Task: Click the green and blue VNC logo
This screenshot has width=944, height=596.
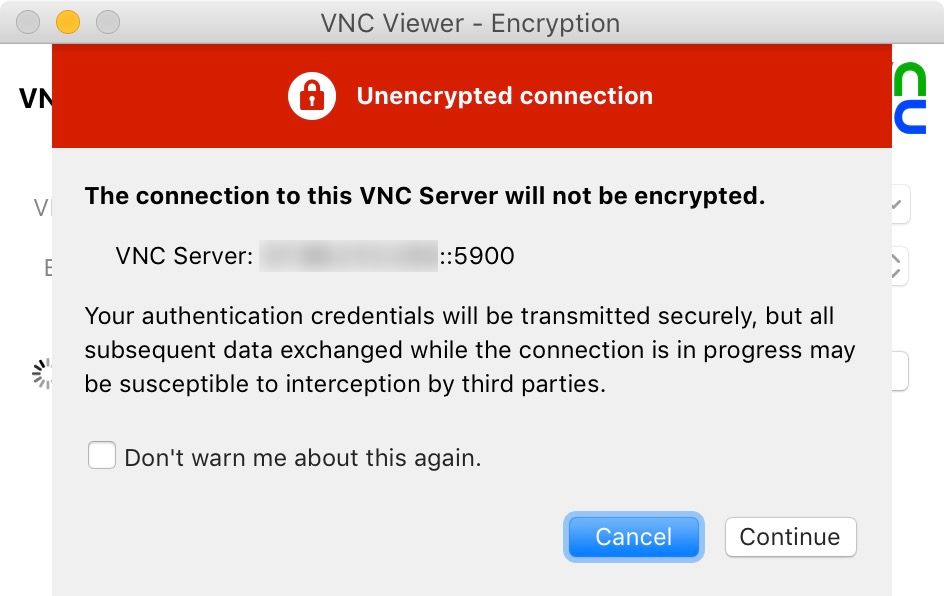Action: (909, 98)
